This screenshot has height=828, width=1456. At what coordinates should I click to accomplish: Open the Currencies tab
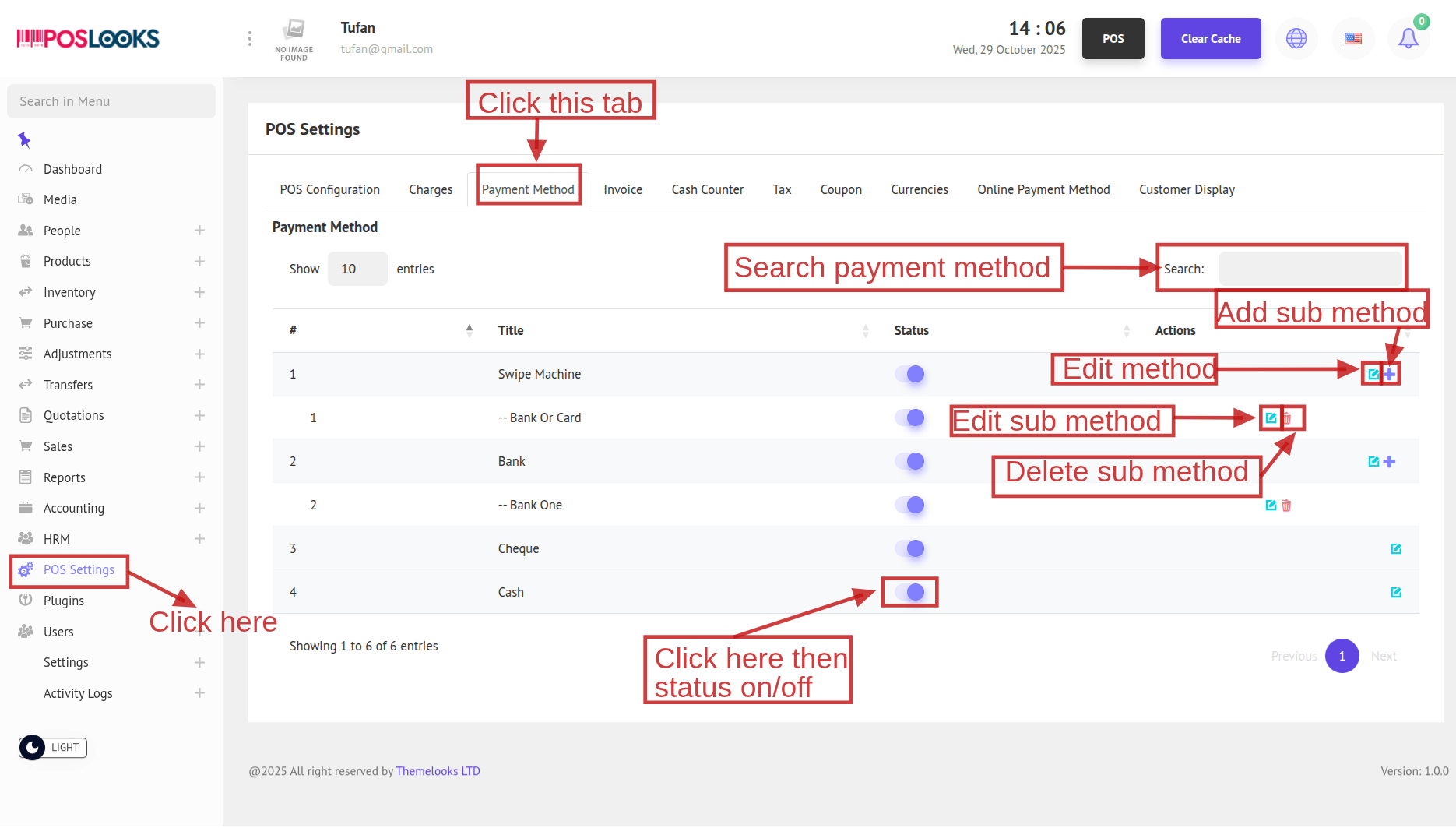tap(919, 189)
